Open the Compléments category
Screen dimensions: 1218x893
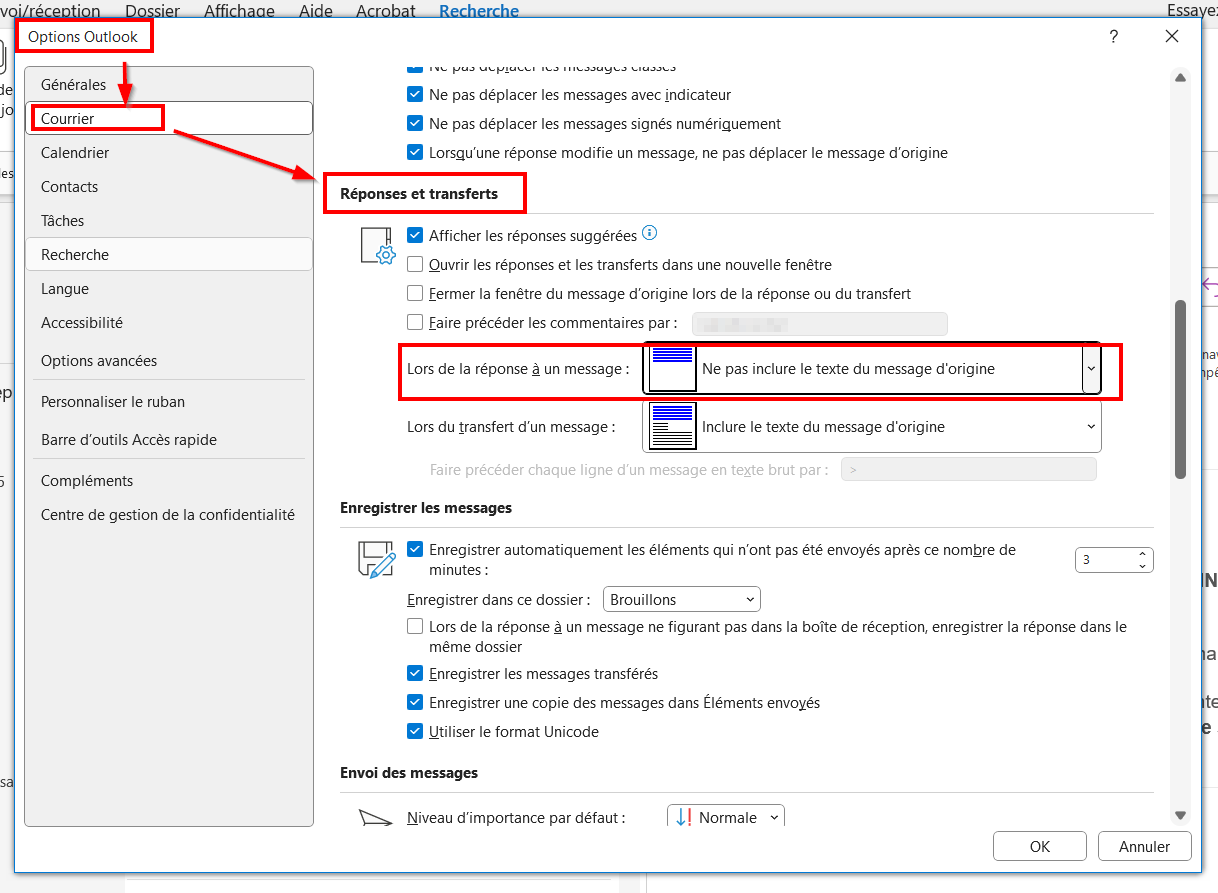(169, 481)
